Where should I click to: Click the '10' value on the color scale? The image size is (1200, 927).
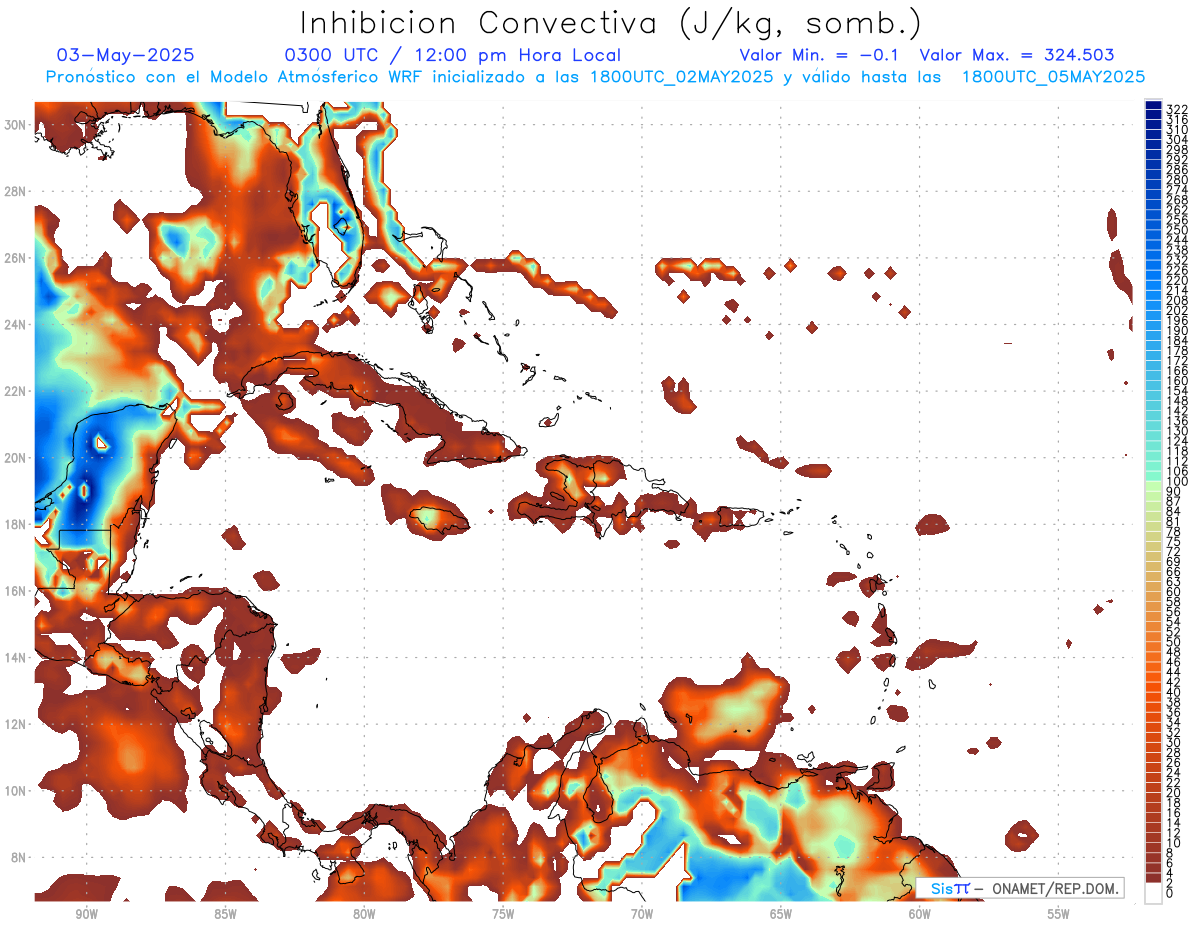click(1174, 843)
